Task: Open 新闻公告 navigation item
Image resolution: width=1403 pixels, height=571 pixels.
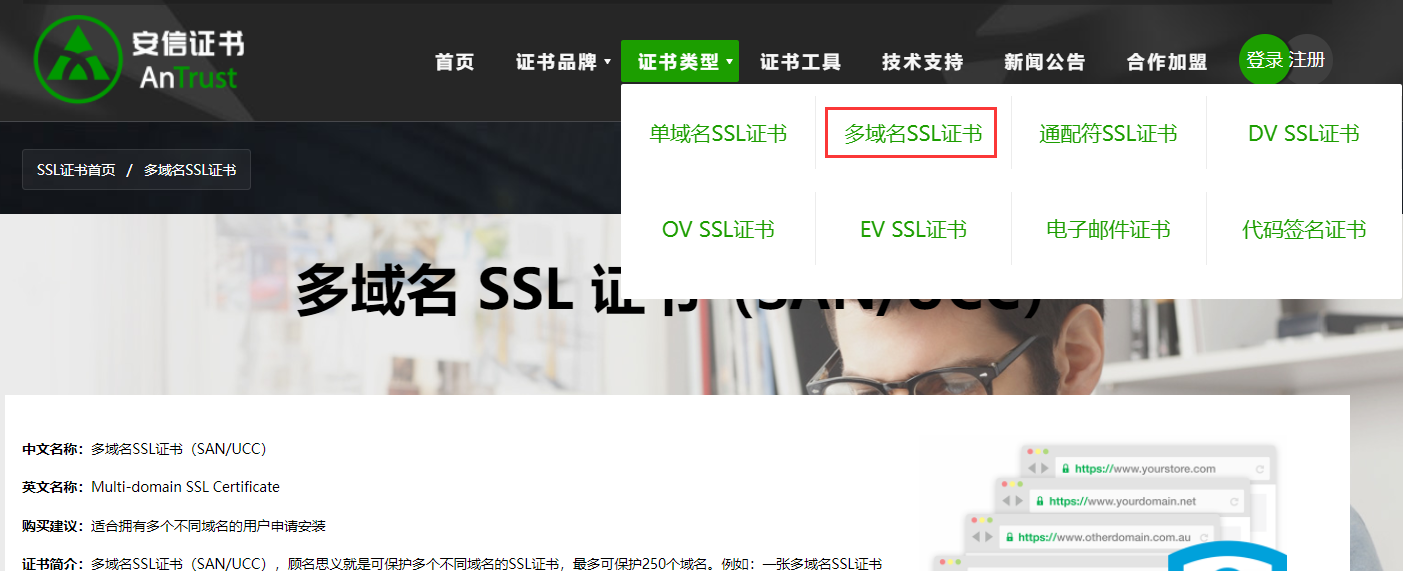Action: pos(1044,62)
